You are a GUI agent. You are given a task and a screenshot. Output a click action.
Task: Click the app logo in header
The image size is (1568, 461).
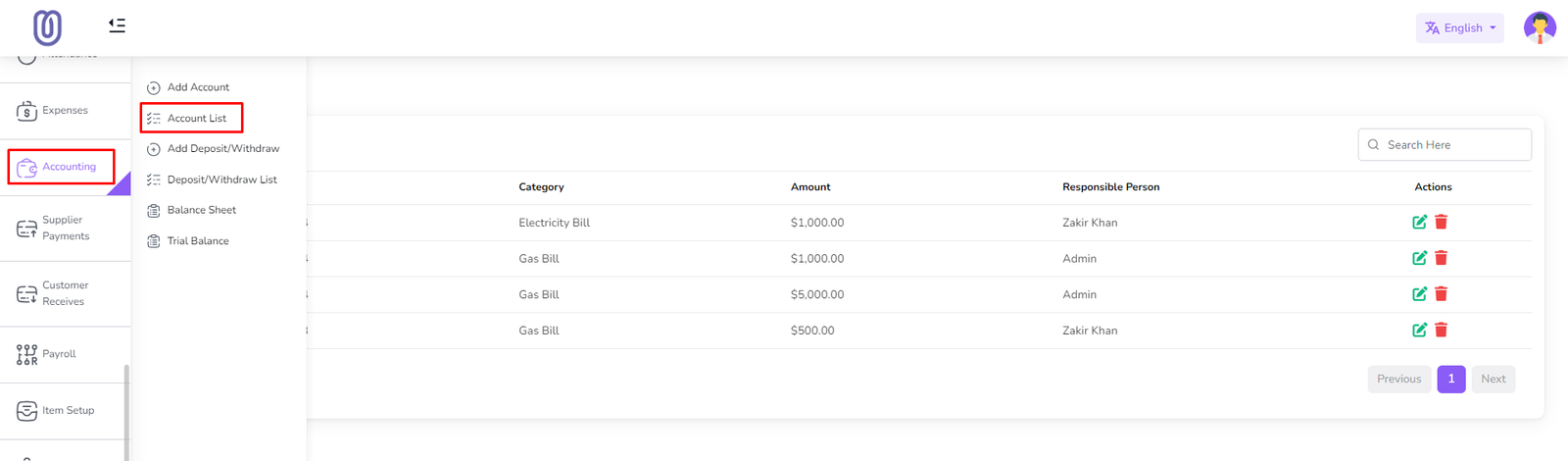47,27
